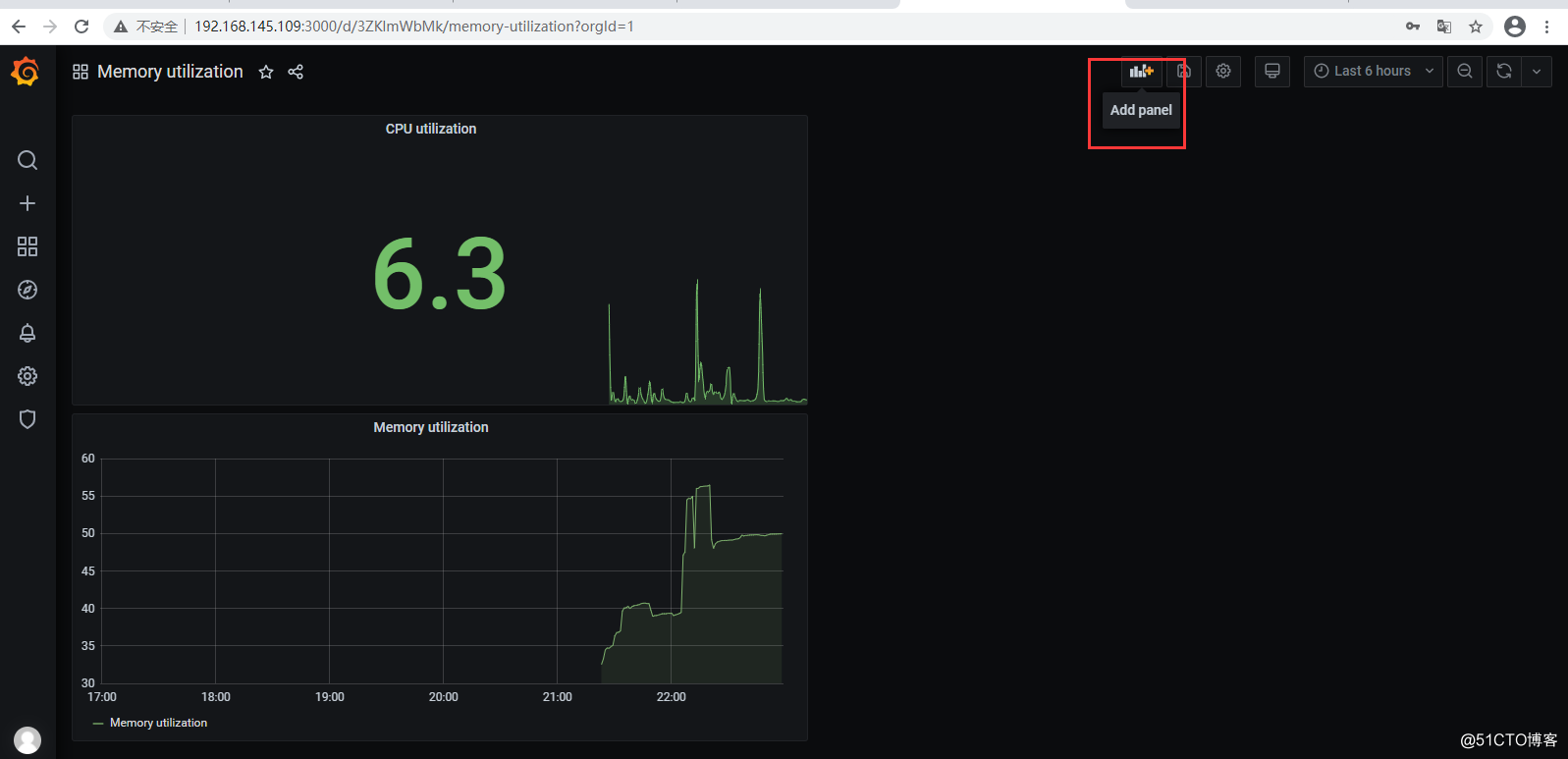Screen dimensions: 1568x759
Task: Open the user avatar at sidebar bottom
Action: point(27,739)
